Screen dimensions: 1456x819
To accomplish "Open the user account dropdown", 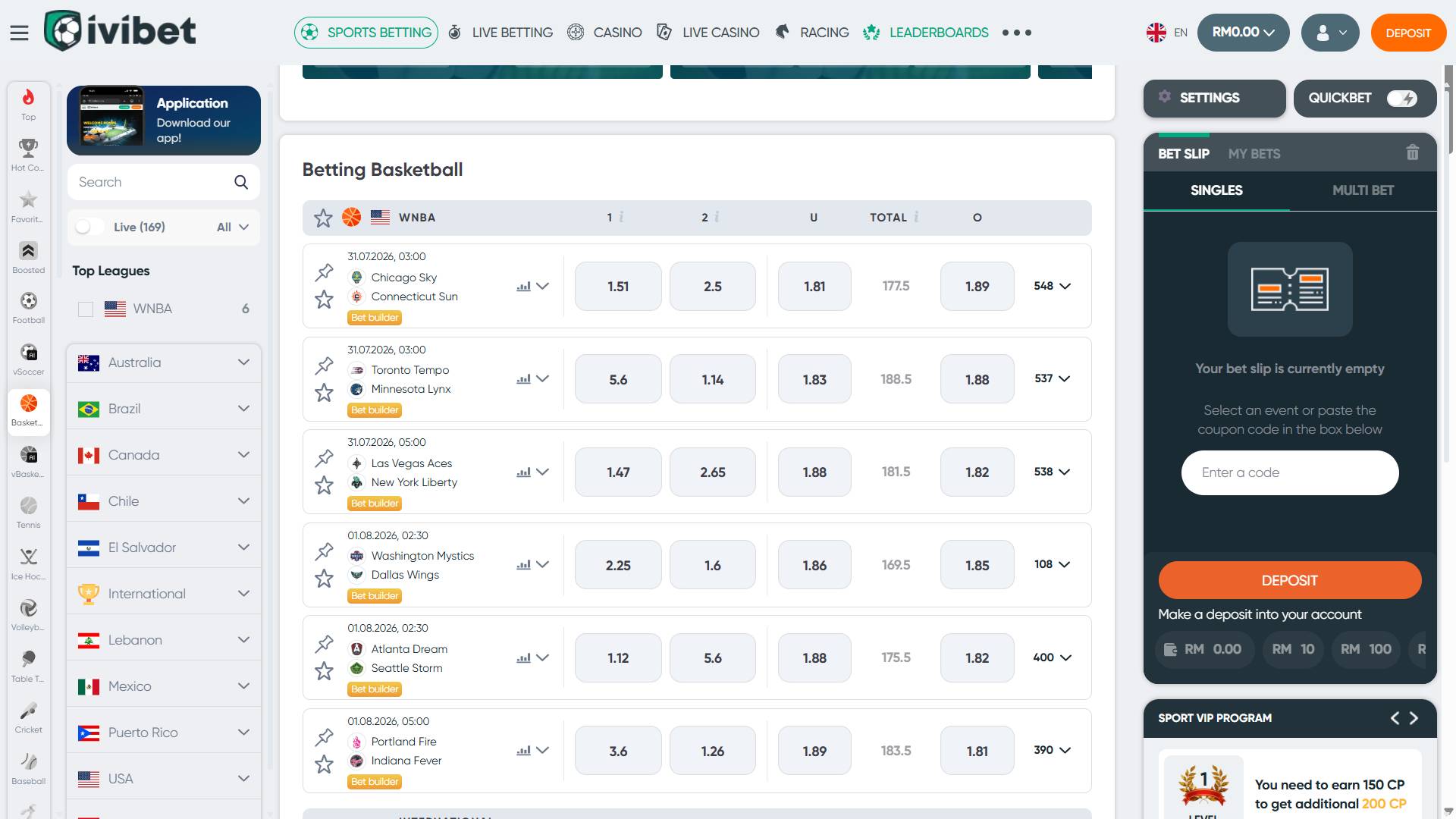I will [x=1330, y=33].
